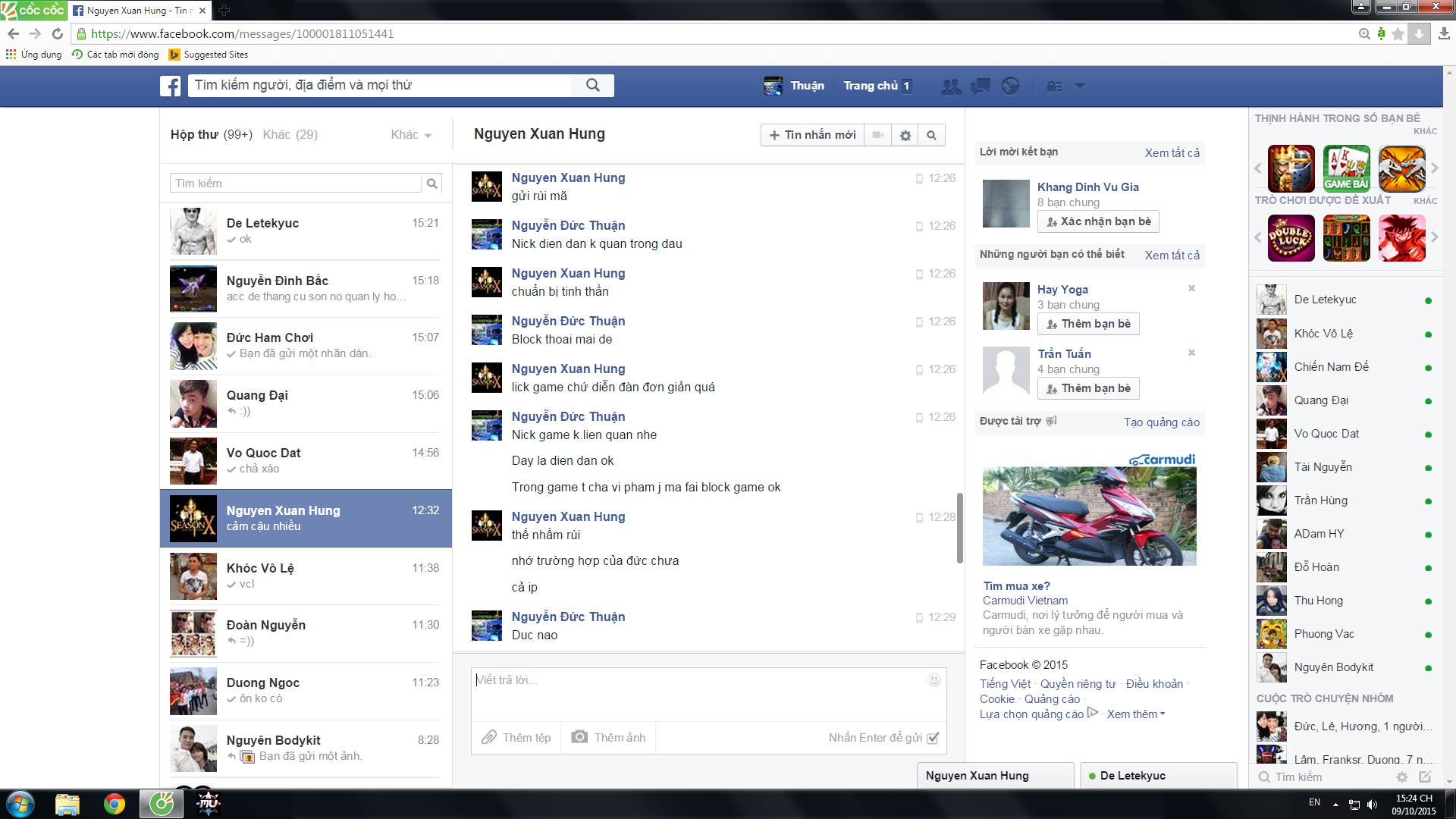
Task: Dismiss the Trần Tuấn suggestion
Action: click(x=1191, y=353)
